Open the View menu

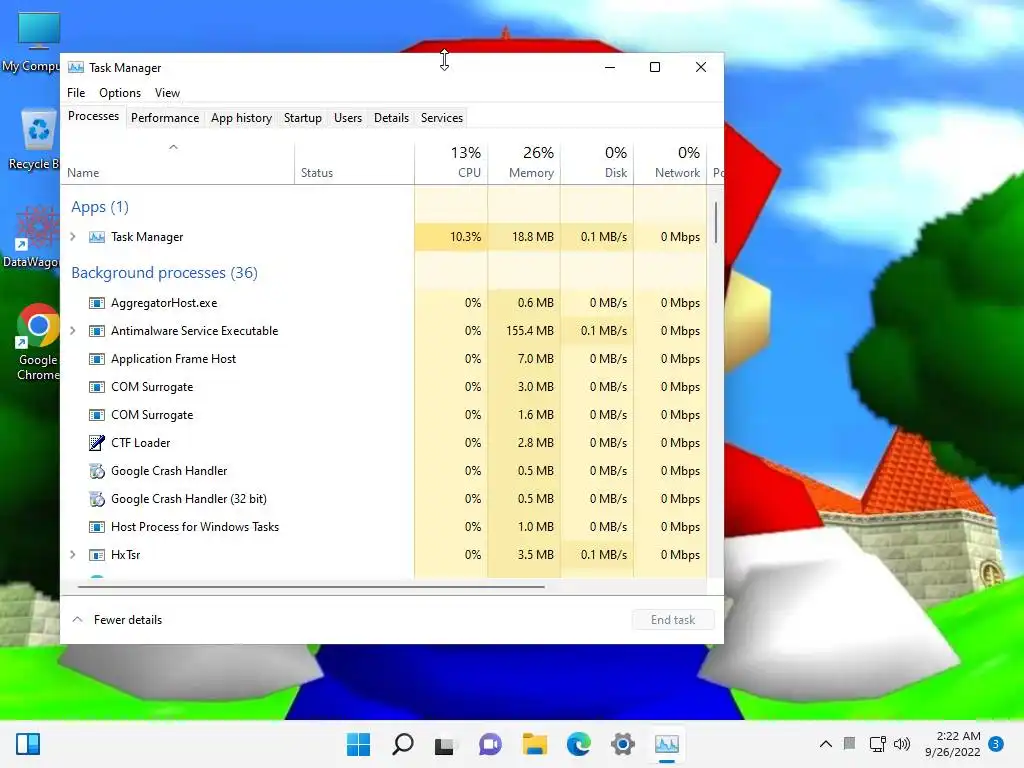pos(167,93)
